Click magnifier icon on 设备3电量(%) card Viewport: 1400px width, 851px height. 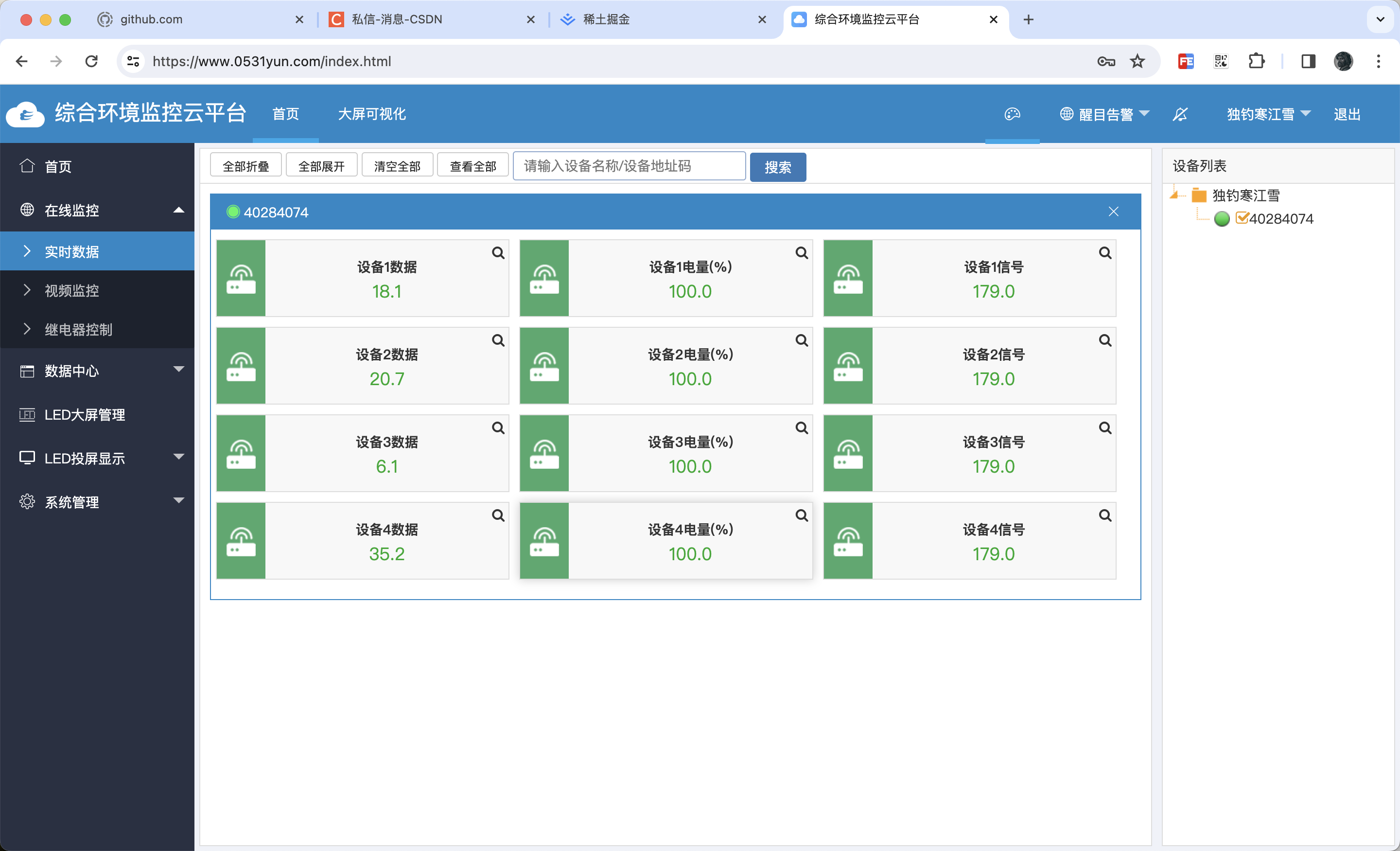(x=801, y=428)
